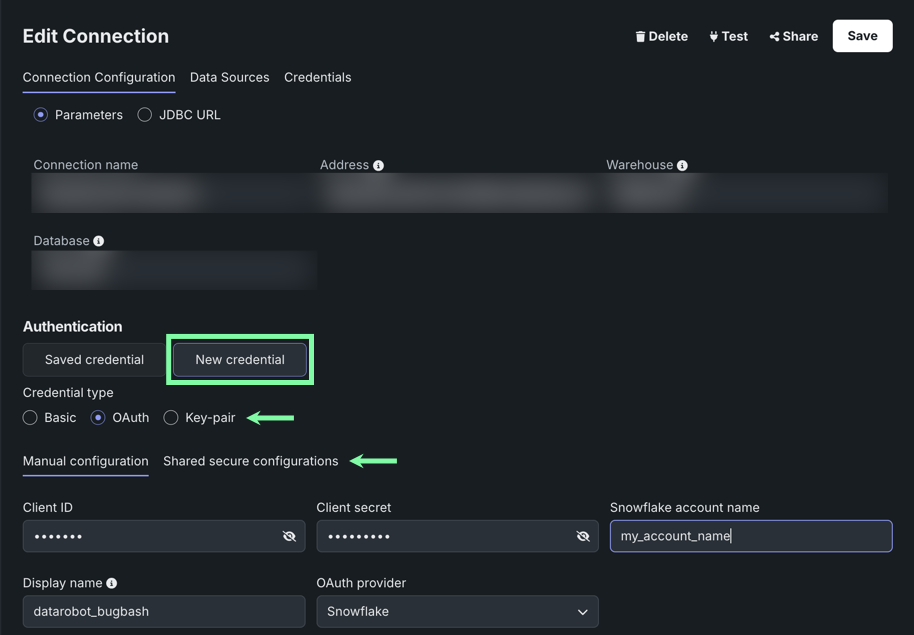
Task: Show the Client secret via eye icon
Action: (583, 537)
